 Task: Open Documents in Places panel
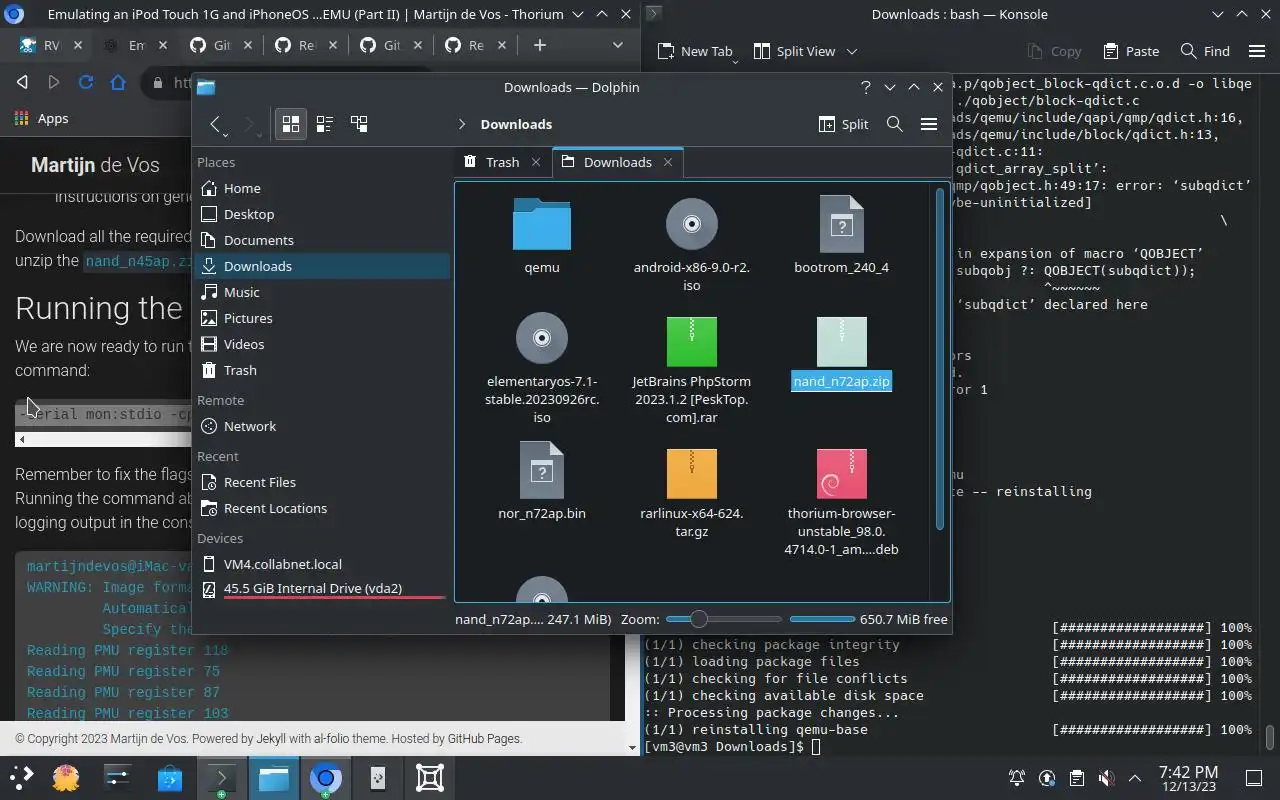click(x=322, y=240)
